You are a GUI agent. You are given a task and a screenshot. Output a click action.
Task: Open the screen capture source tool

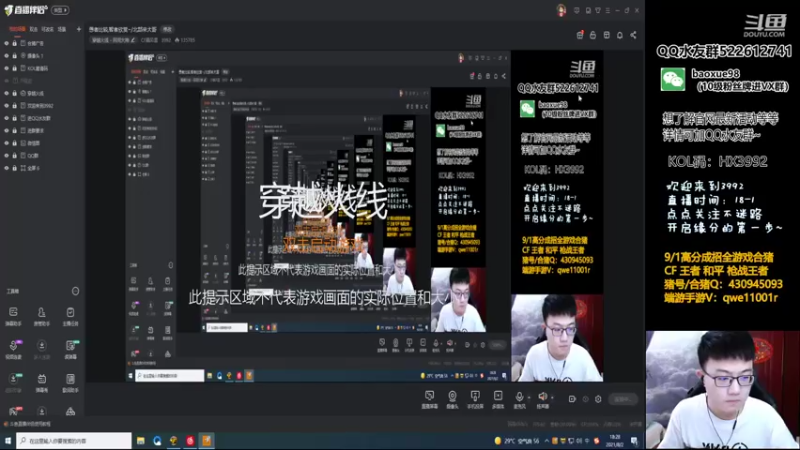pyautogui.click(x=430, y=399)
